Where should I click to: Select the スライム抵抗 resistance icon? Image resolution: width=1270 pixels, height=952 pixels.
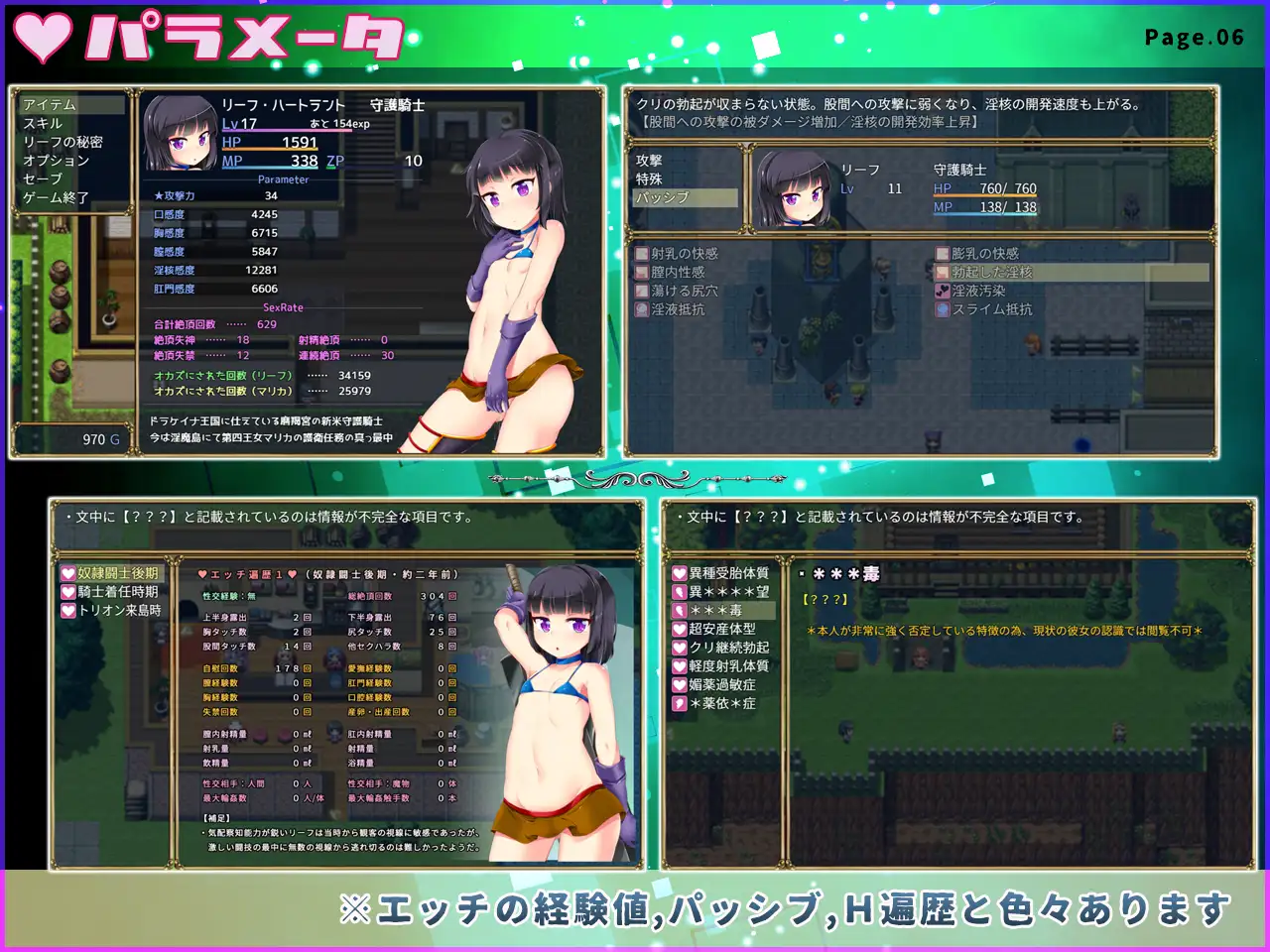coord(941,309)
